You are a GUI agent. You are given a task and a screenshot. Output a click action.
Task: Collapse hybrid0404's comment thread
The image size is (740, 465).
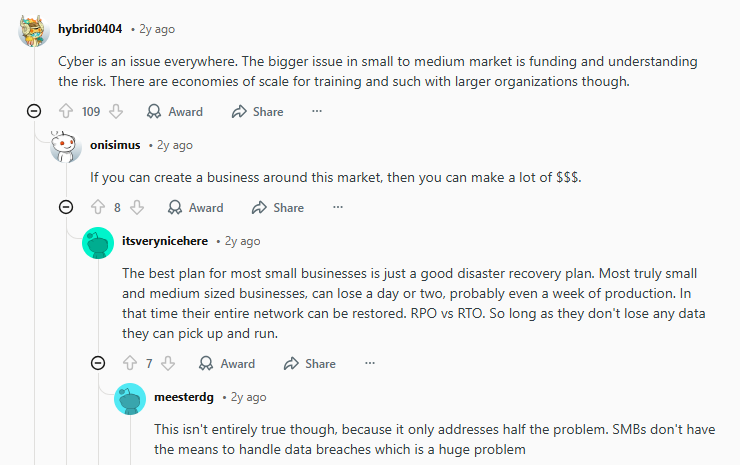click(x=34, y=112)
